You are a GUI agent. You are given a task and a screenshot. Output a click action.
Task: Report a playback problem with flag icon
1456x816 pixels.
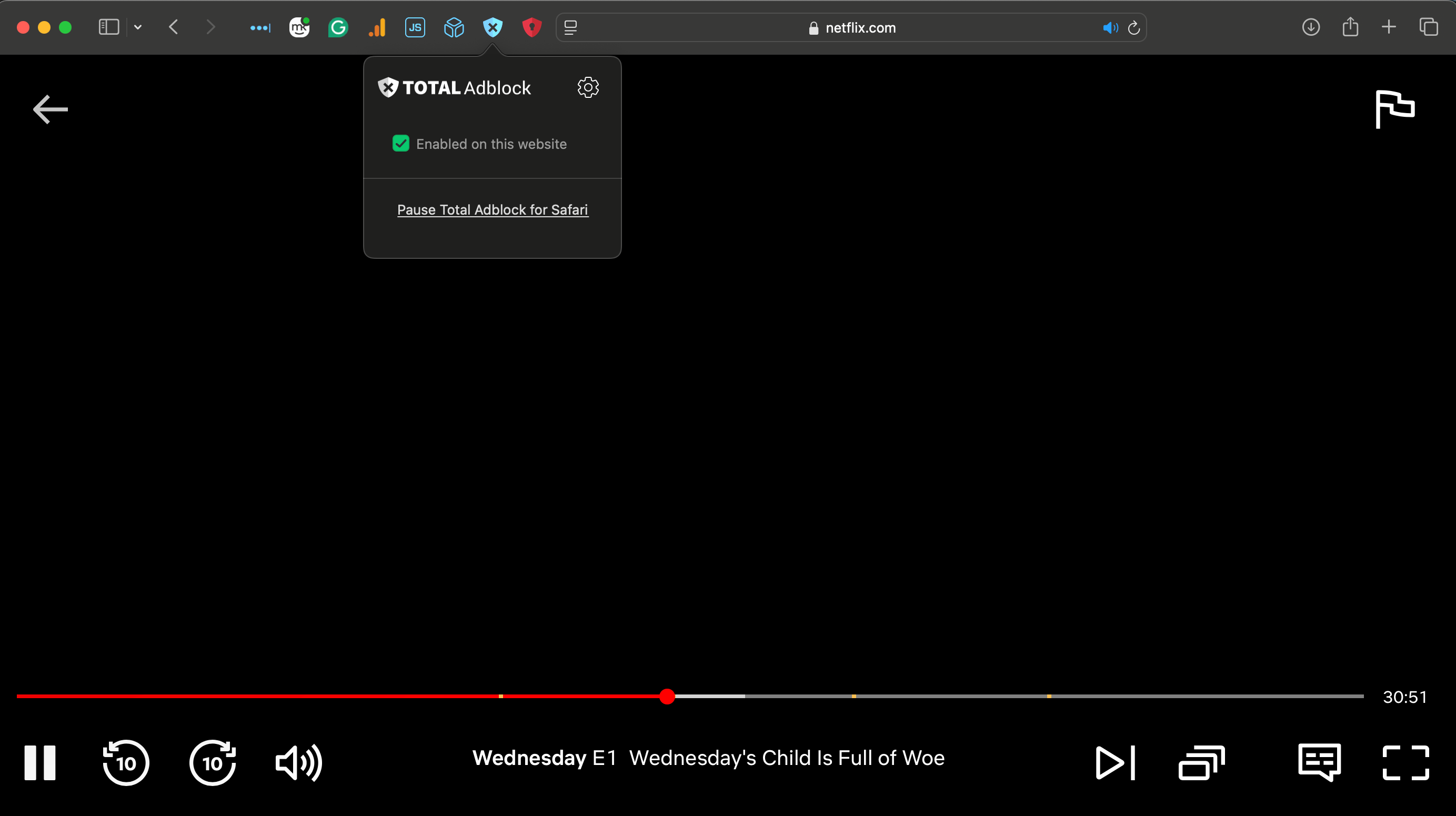(x=1394, y=109)
